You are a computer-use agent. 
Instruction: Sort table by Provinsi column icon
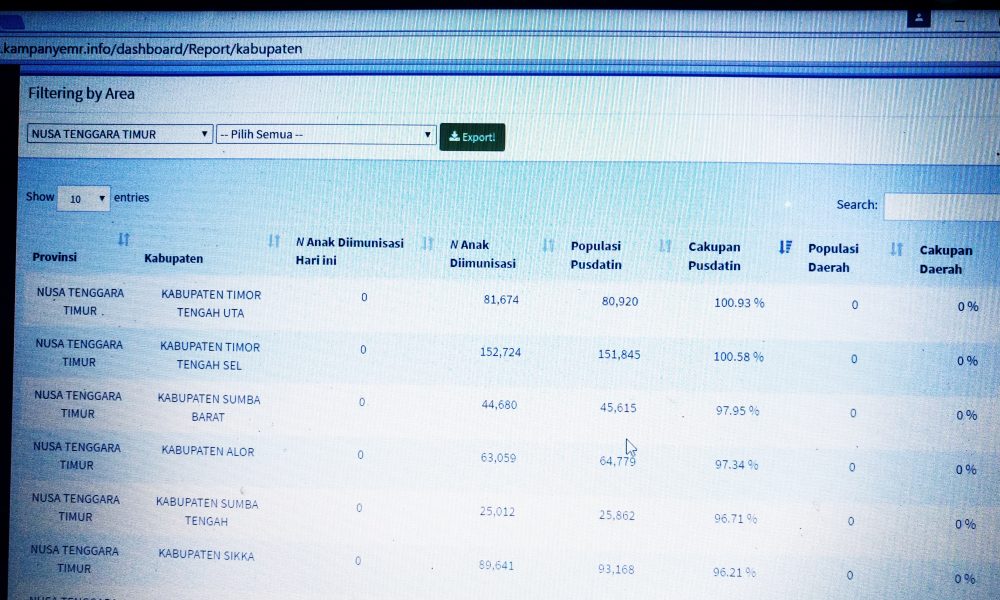[124, 239]
